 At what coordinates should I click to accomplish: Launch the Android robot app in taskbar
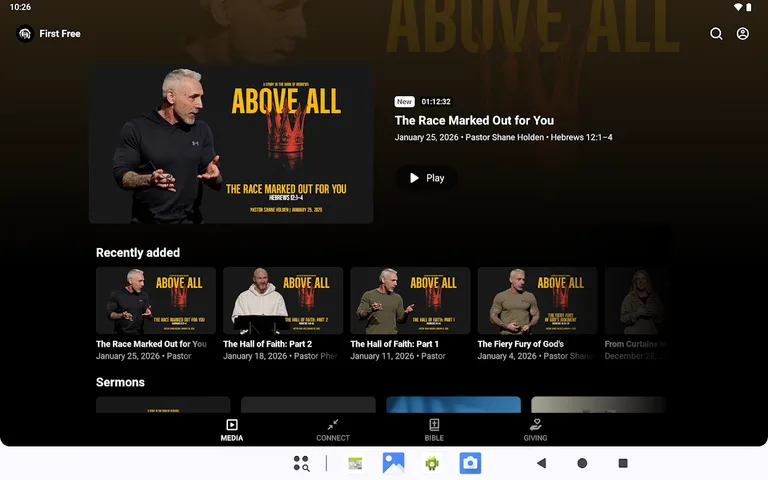432,463
